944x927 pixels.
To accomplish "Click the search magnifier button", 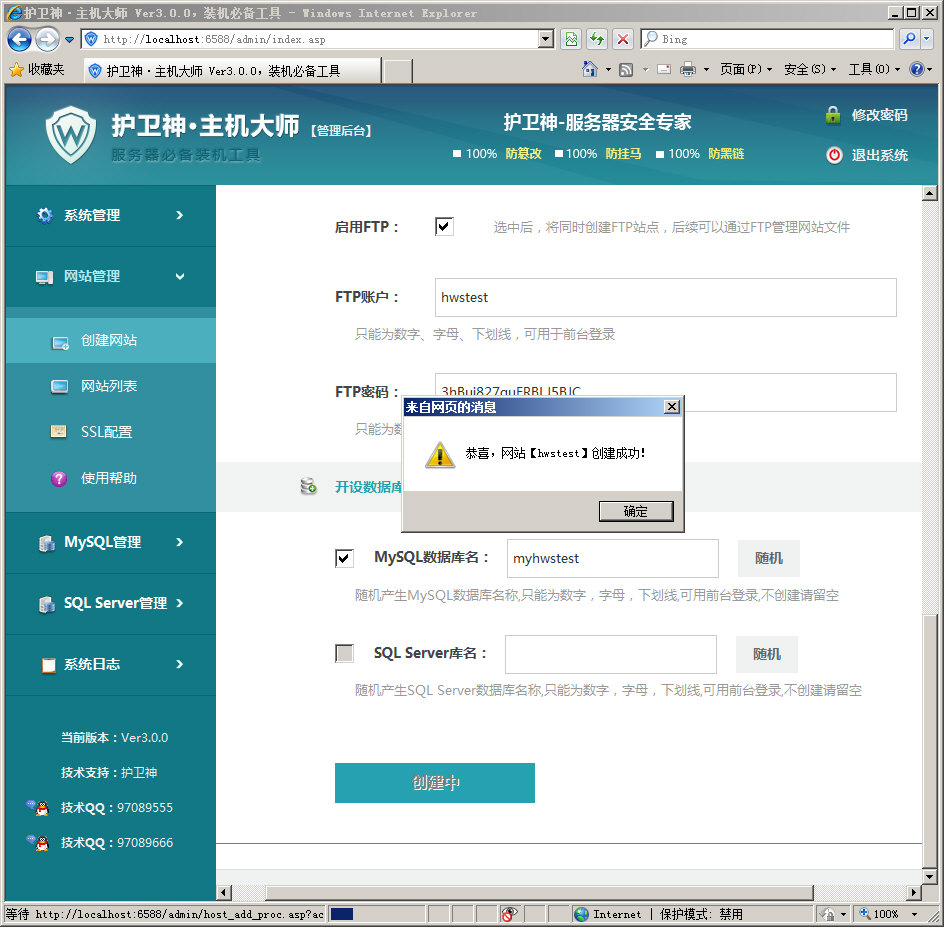I will click(x=909, y=39).
